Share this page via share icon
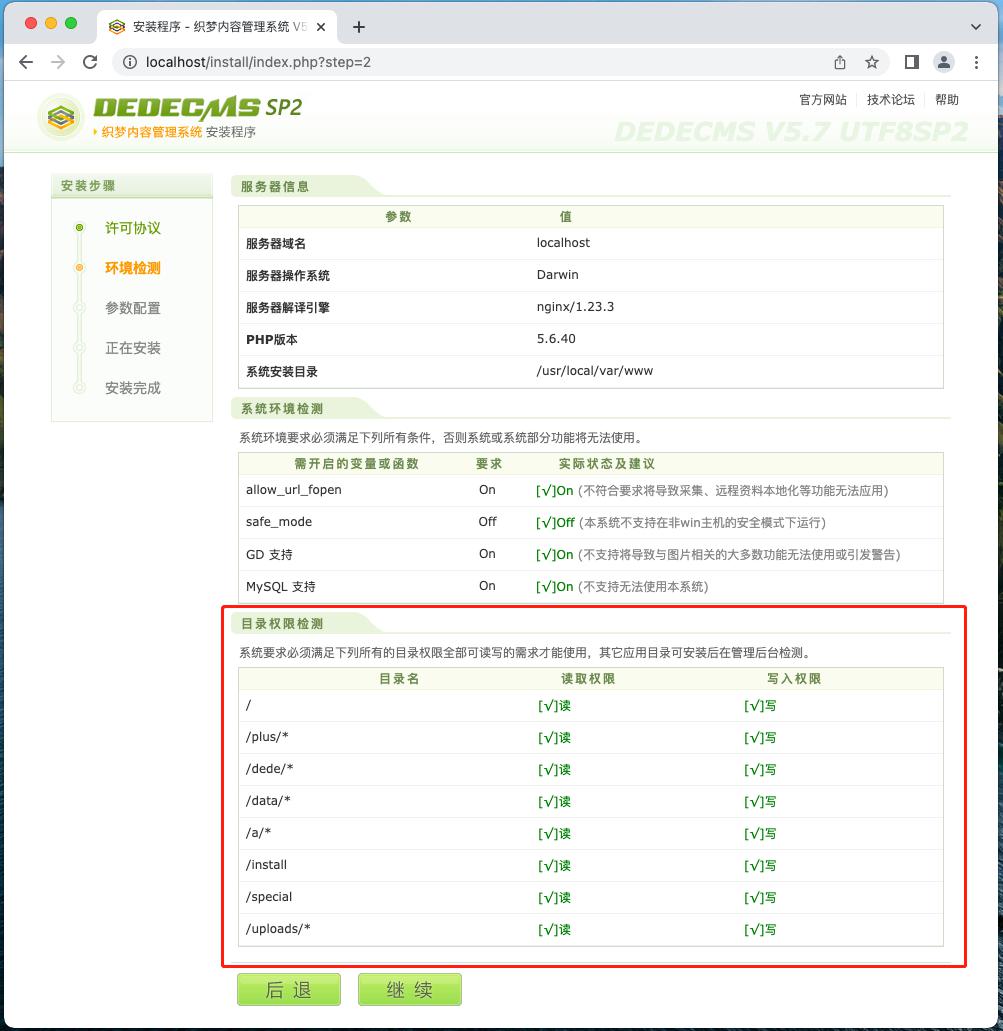The width and height of the screenshot is (1003, 1031). tap(840, 62)
